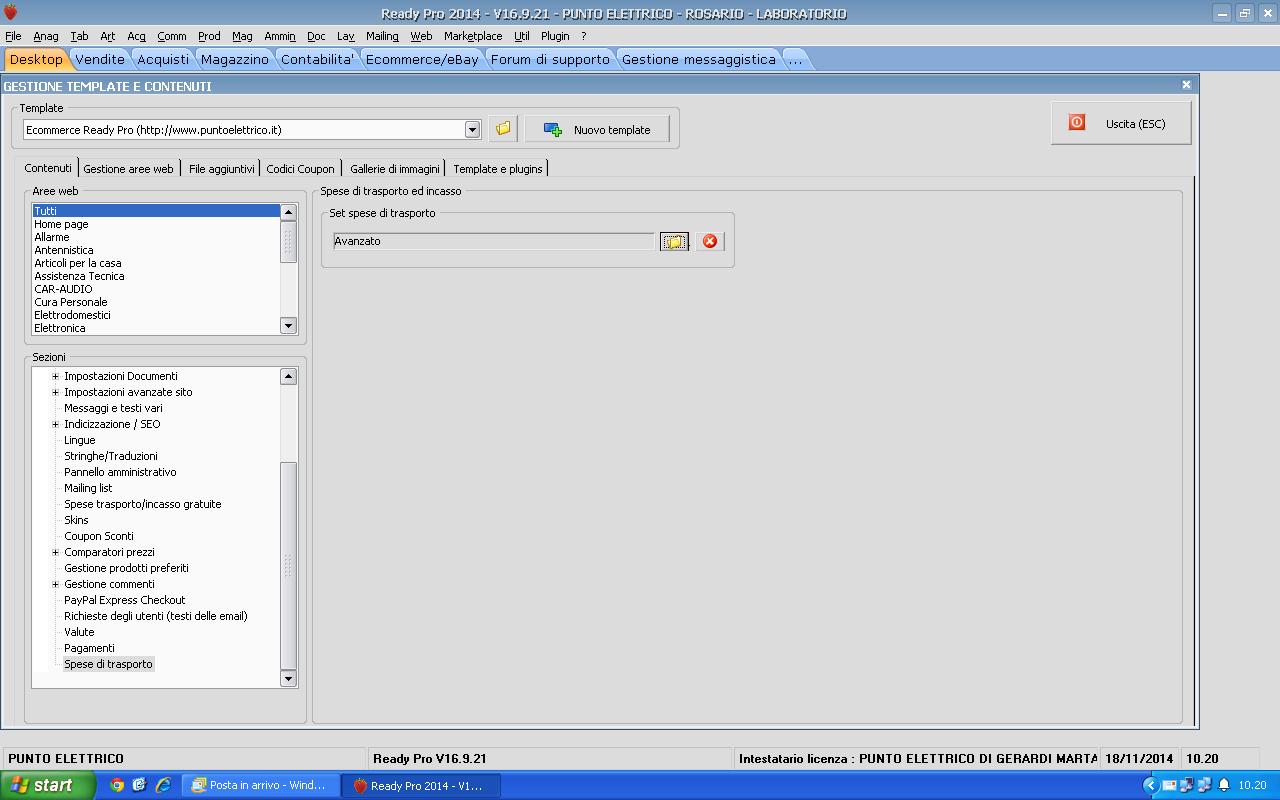Select Allarme in Aree web list

156,237
